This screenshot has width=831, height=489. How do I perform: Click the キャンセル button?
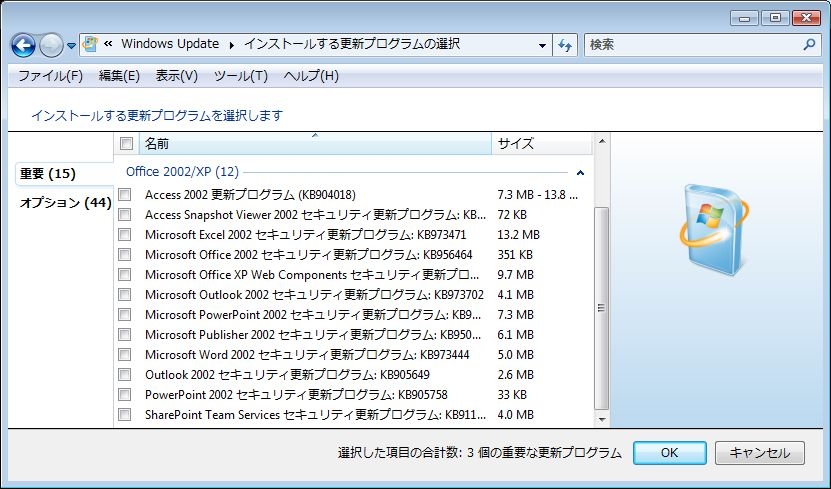tap(759, 452)
